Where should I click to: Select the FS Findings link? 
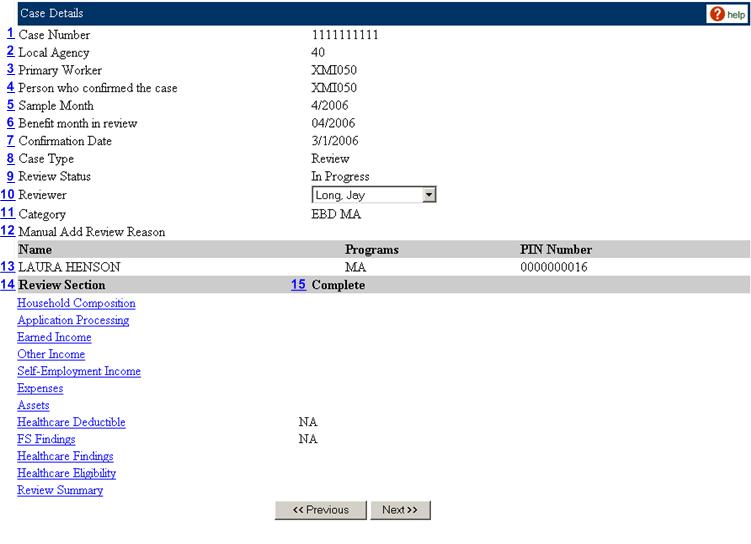(x=46, y=439)
